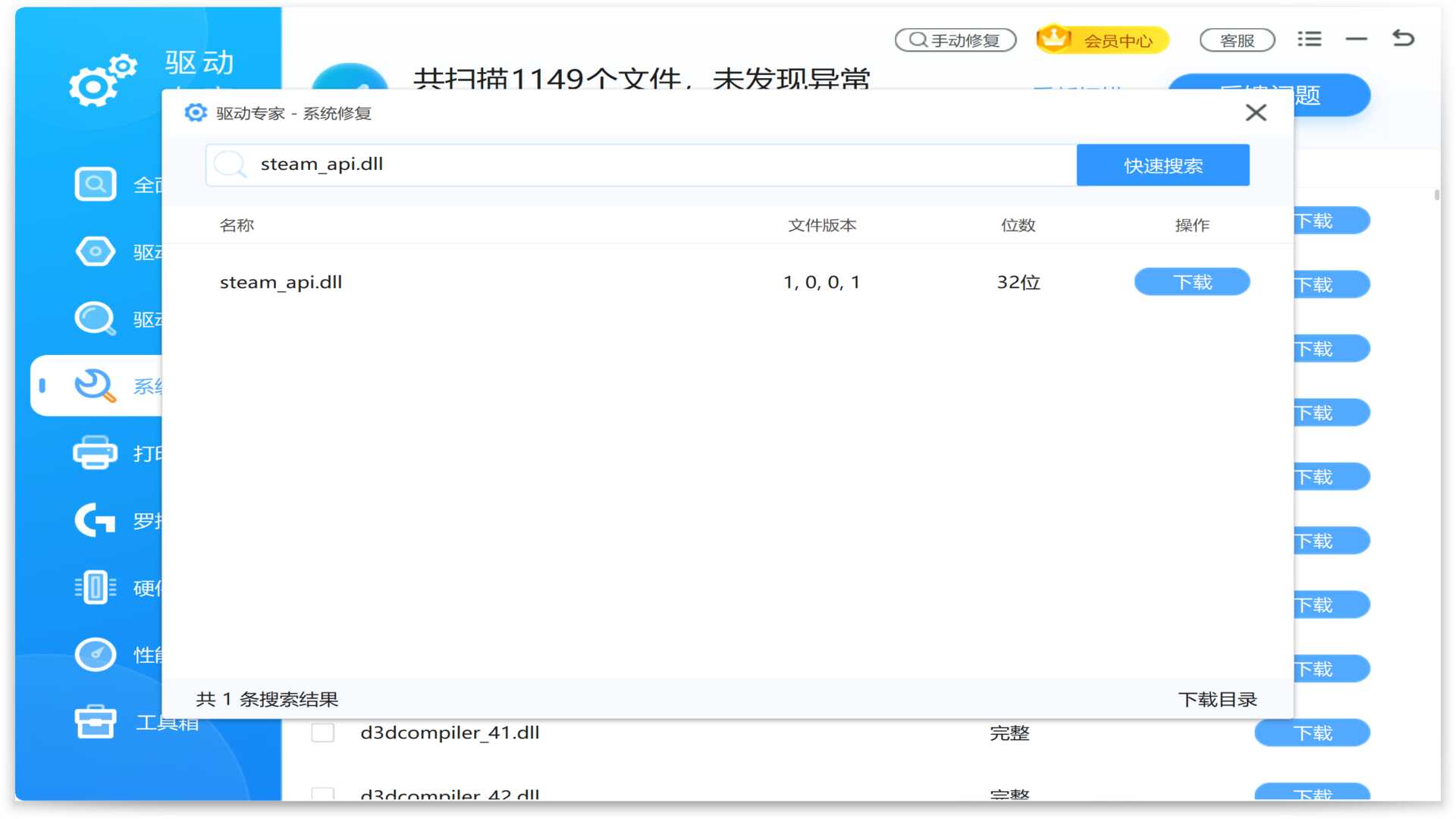Image resolution: width=1456 pixels, height=819 pixels.
Task: Open the list menu icon in title bar
Action: click(x=1309, y=39)
